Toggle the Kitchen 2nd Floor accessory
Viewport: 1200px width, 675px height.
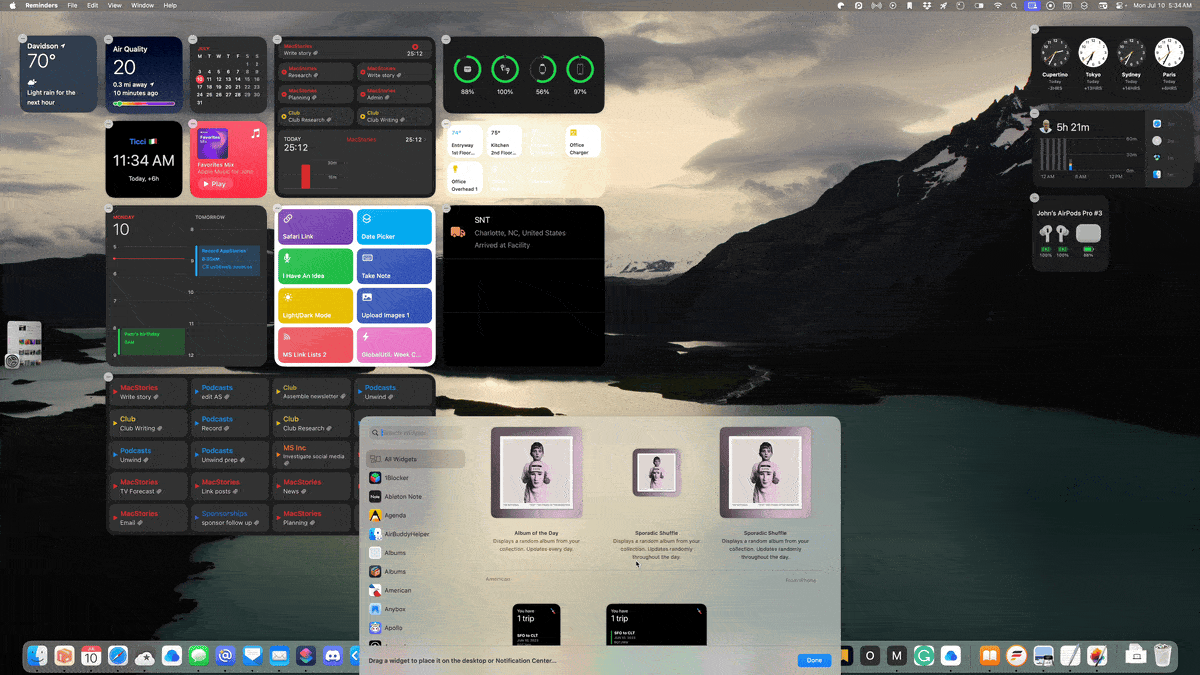tap(503, 141)
